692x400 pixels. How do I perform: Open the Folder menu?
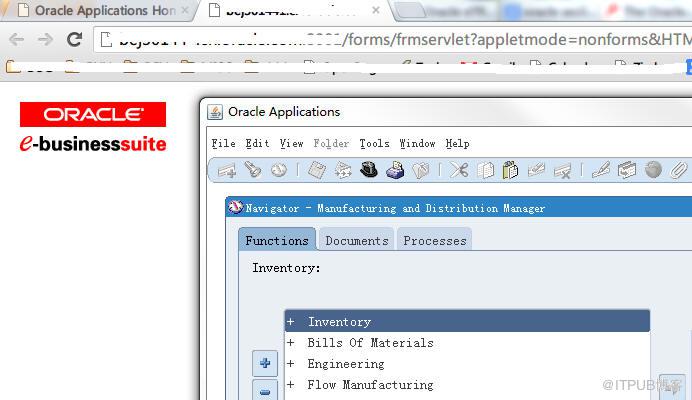(x=331, y=143)
